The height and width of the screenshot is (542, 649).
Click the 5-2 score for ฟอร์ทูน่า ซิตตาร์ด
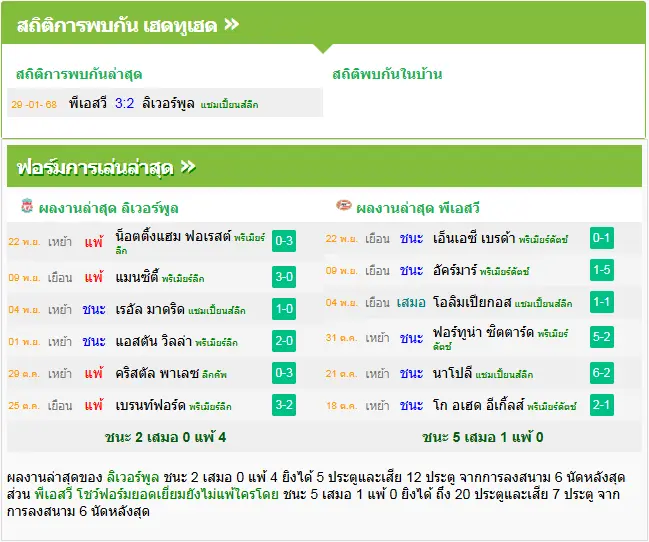click(x=601, y=337)
